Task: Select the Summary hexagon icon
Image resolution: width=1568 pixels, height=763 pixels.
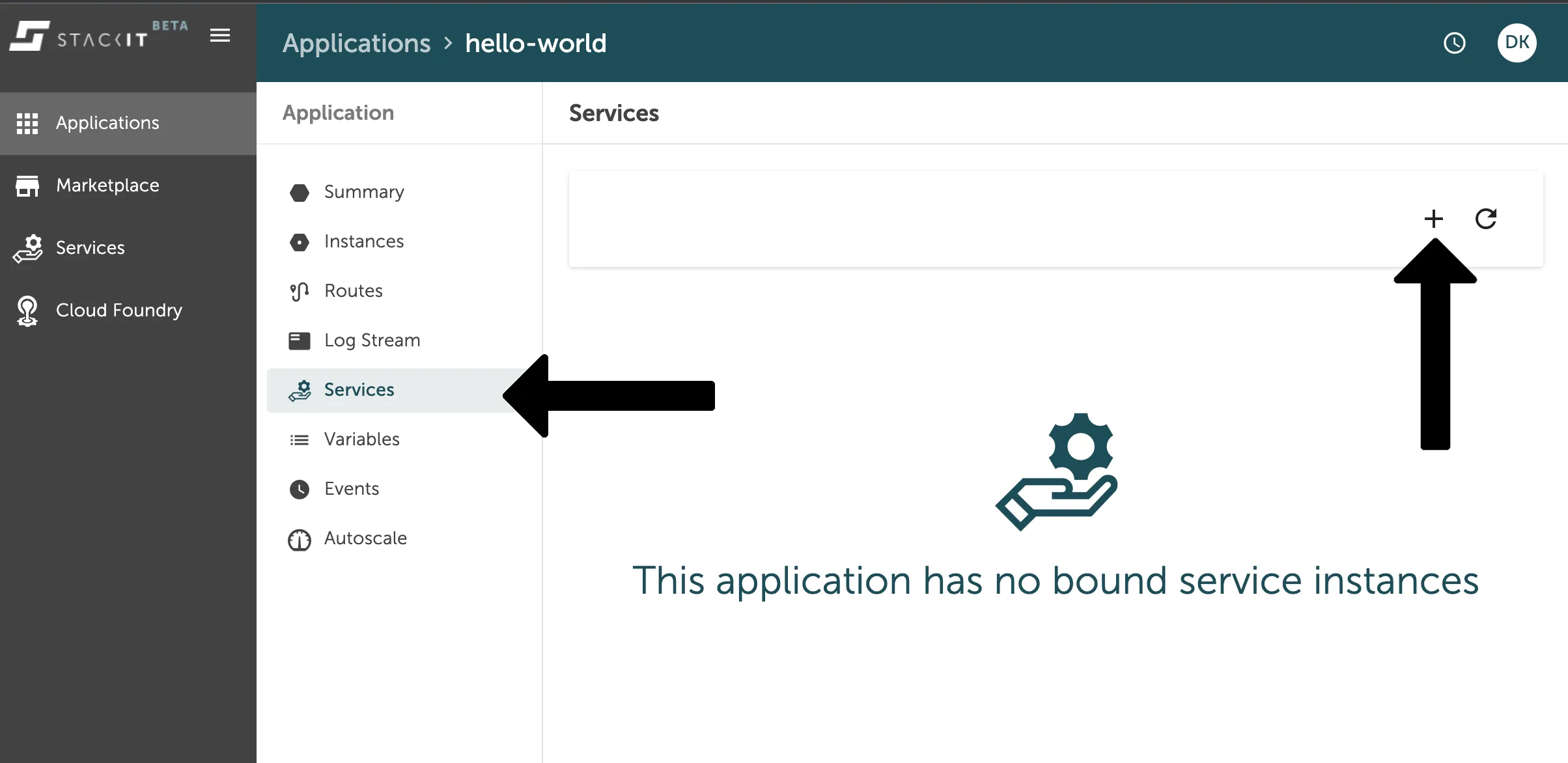Action: 300,193
